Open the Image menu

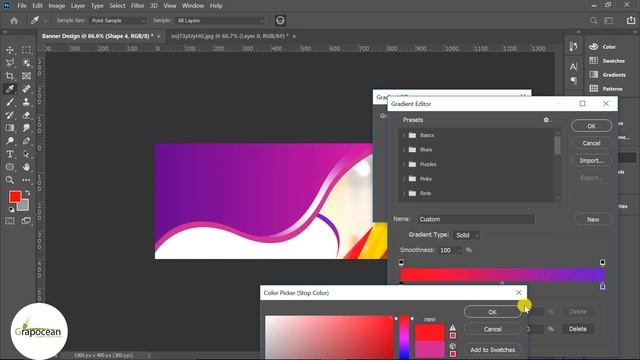pos(56,6)
